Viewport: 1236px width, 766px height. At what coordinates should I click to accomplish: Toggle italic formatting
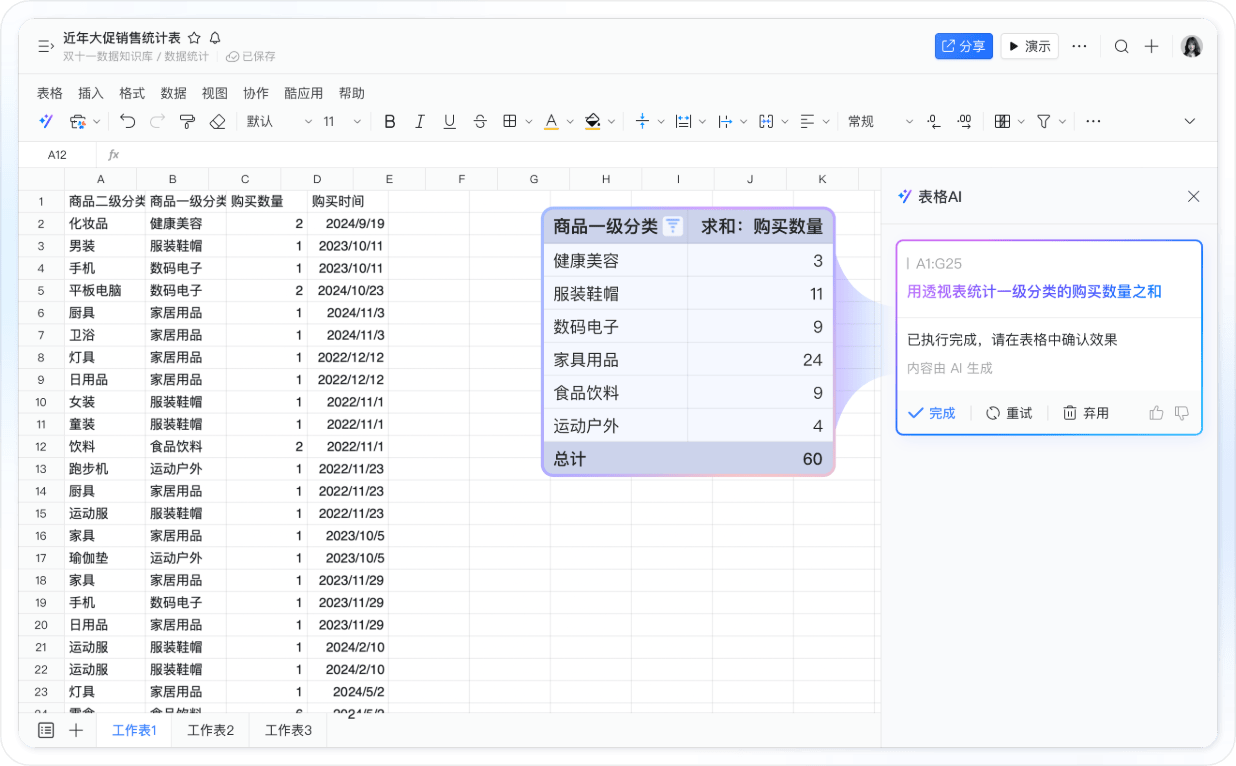tap(420, 121)
